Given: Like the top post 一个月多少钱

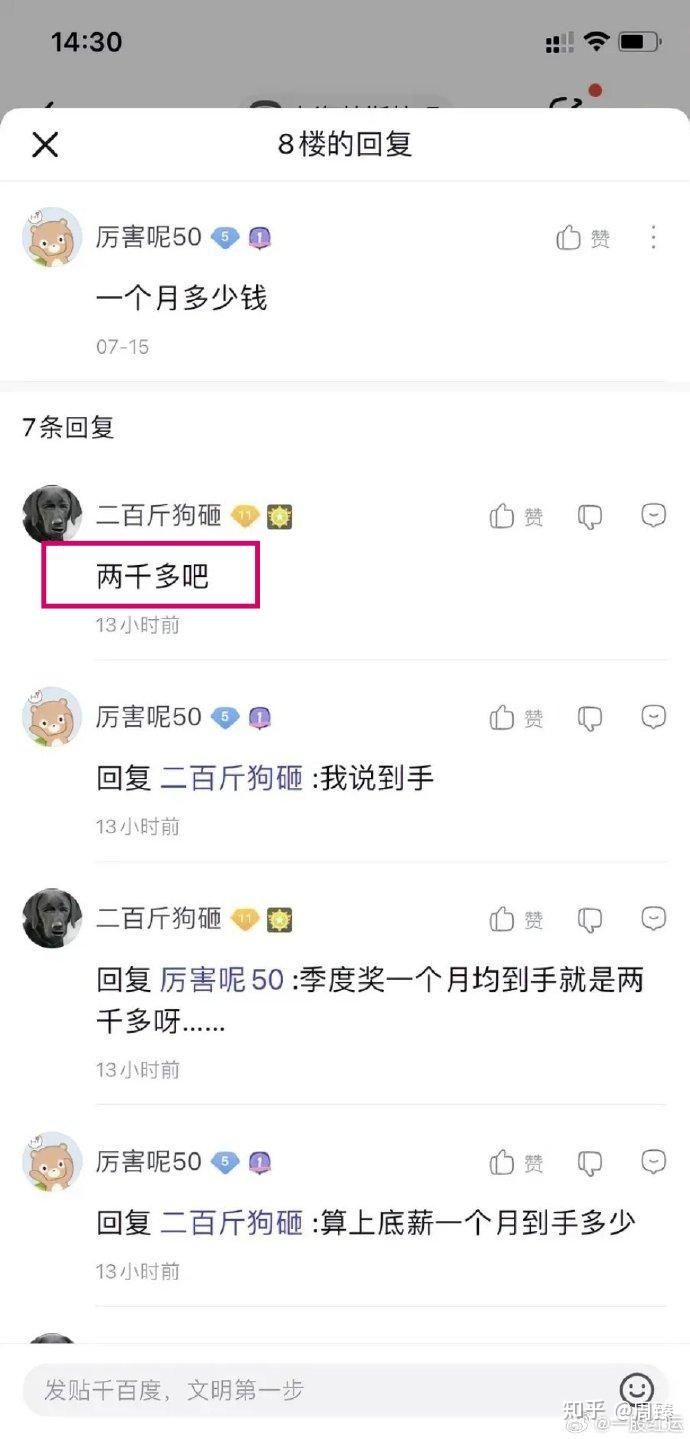Looking at the screenshot, I should point(583,238).
